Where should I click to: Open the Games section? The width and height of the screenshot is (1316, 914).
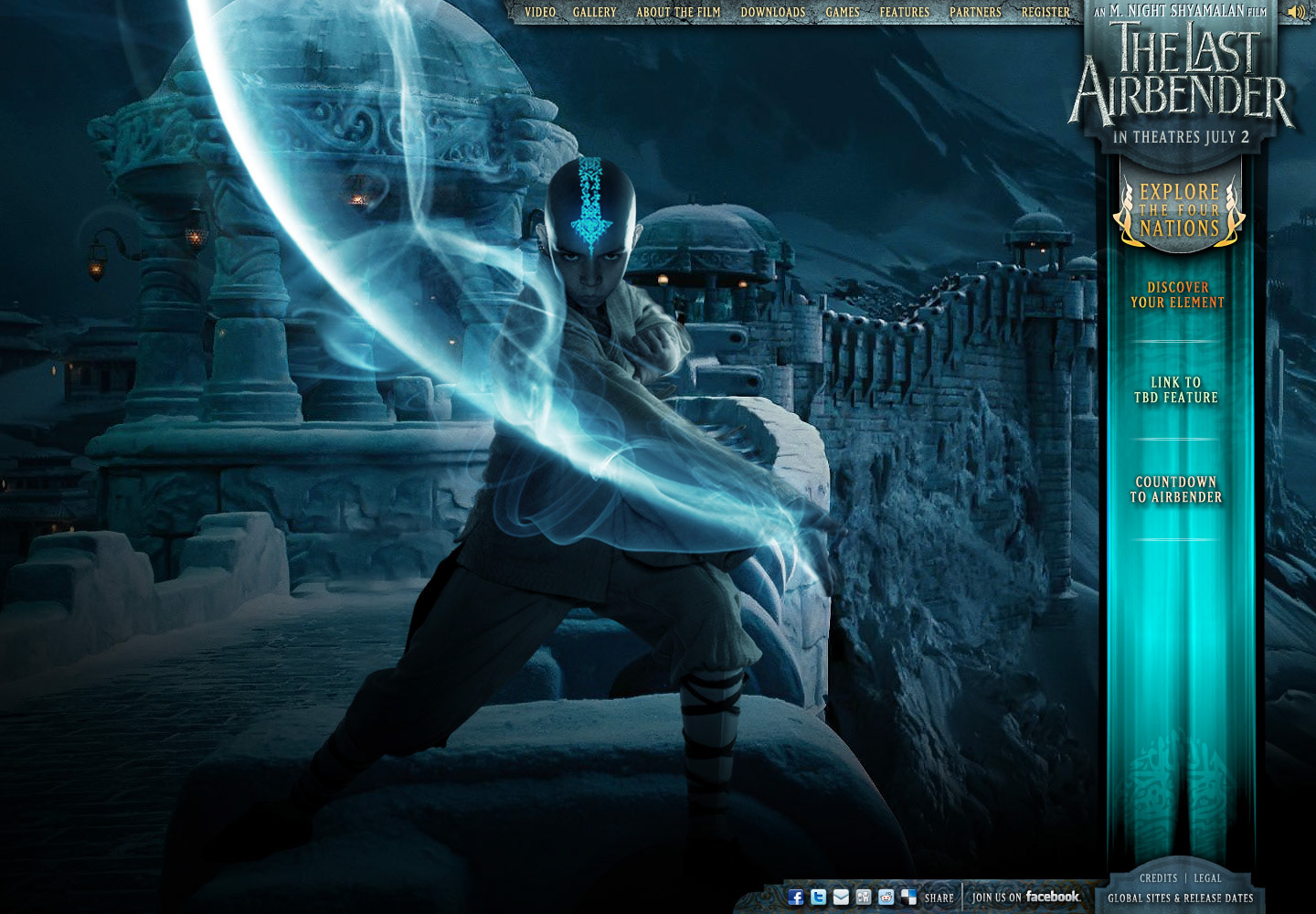(x=843, y=12)
